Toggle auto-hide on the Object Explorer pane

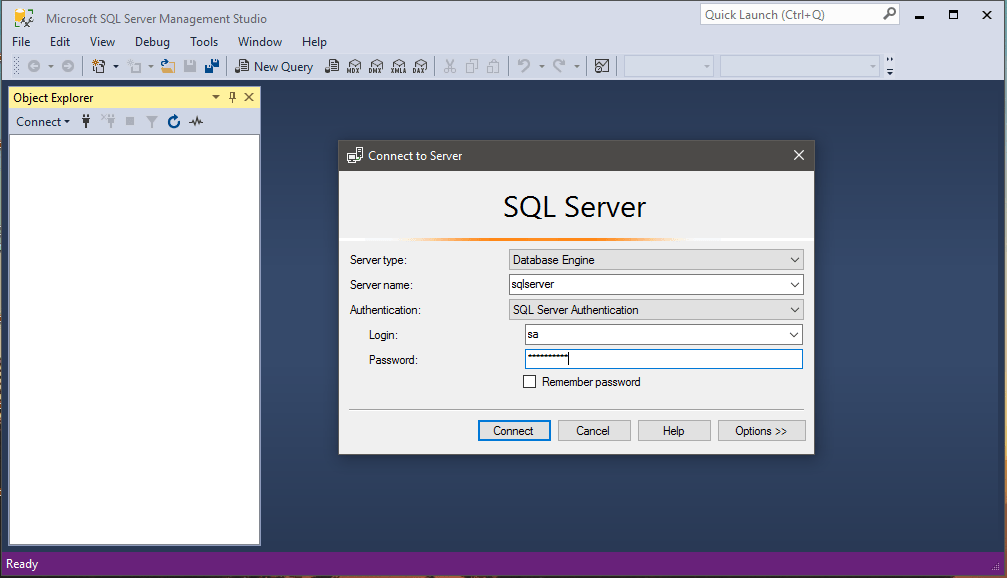pyautogui.click(x=232, y=97)
